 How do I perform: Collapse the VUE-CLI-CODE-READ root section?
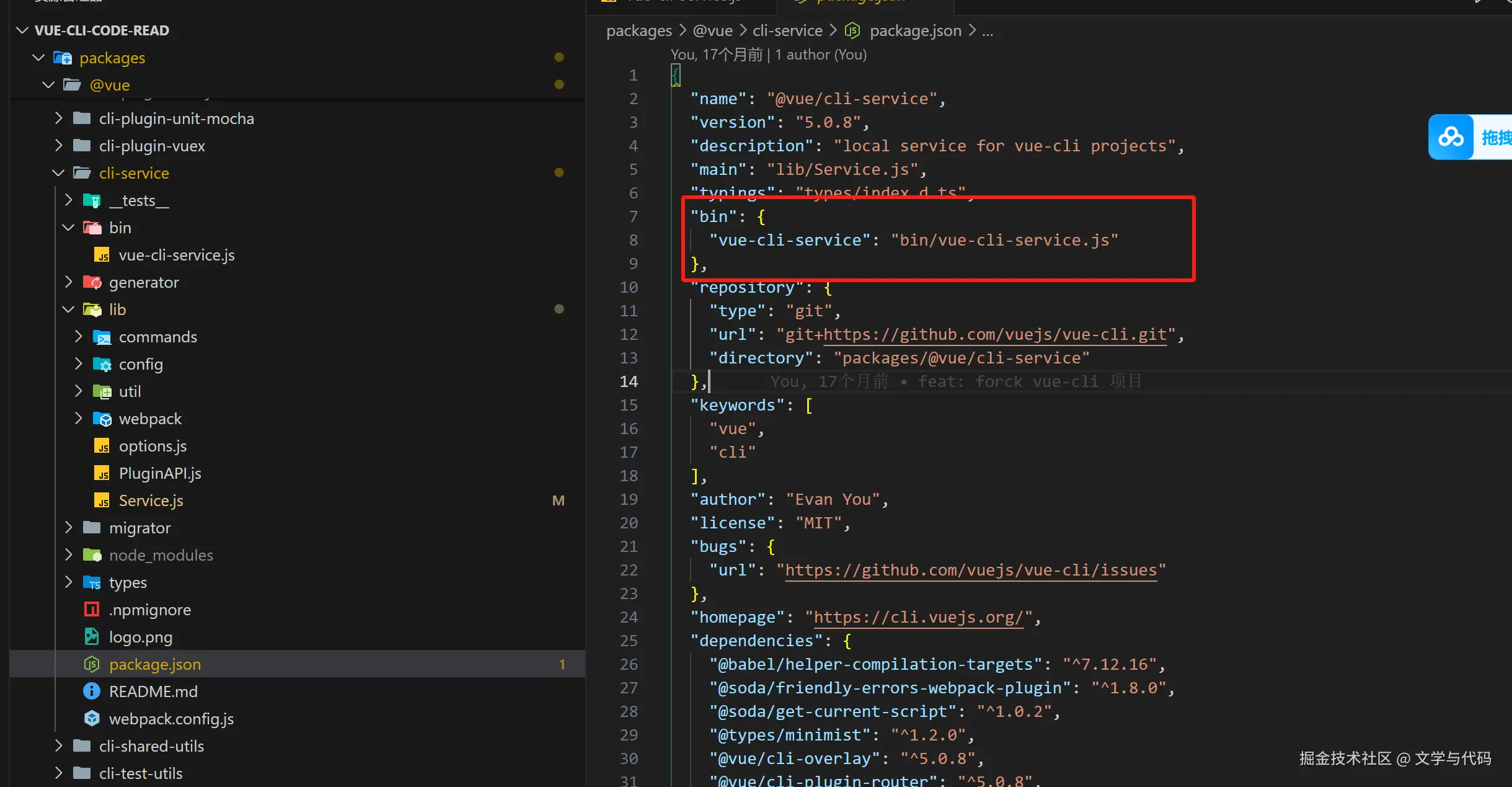click(23, 30)
